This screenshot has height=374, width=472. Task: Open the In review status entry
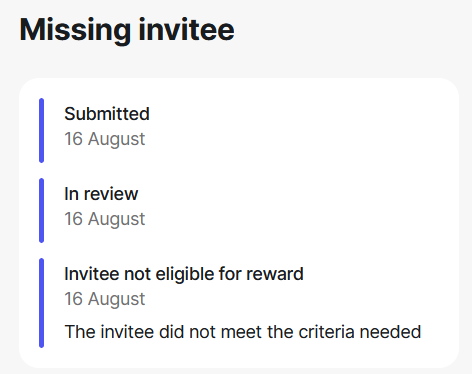coord(101,194)
